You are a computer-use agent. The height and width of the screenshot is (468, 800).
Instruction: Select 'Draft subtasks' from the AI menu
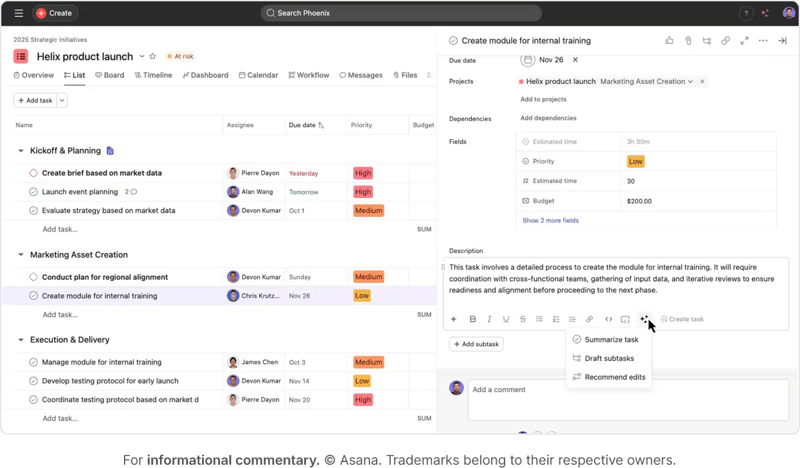point(609,358)
